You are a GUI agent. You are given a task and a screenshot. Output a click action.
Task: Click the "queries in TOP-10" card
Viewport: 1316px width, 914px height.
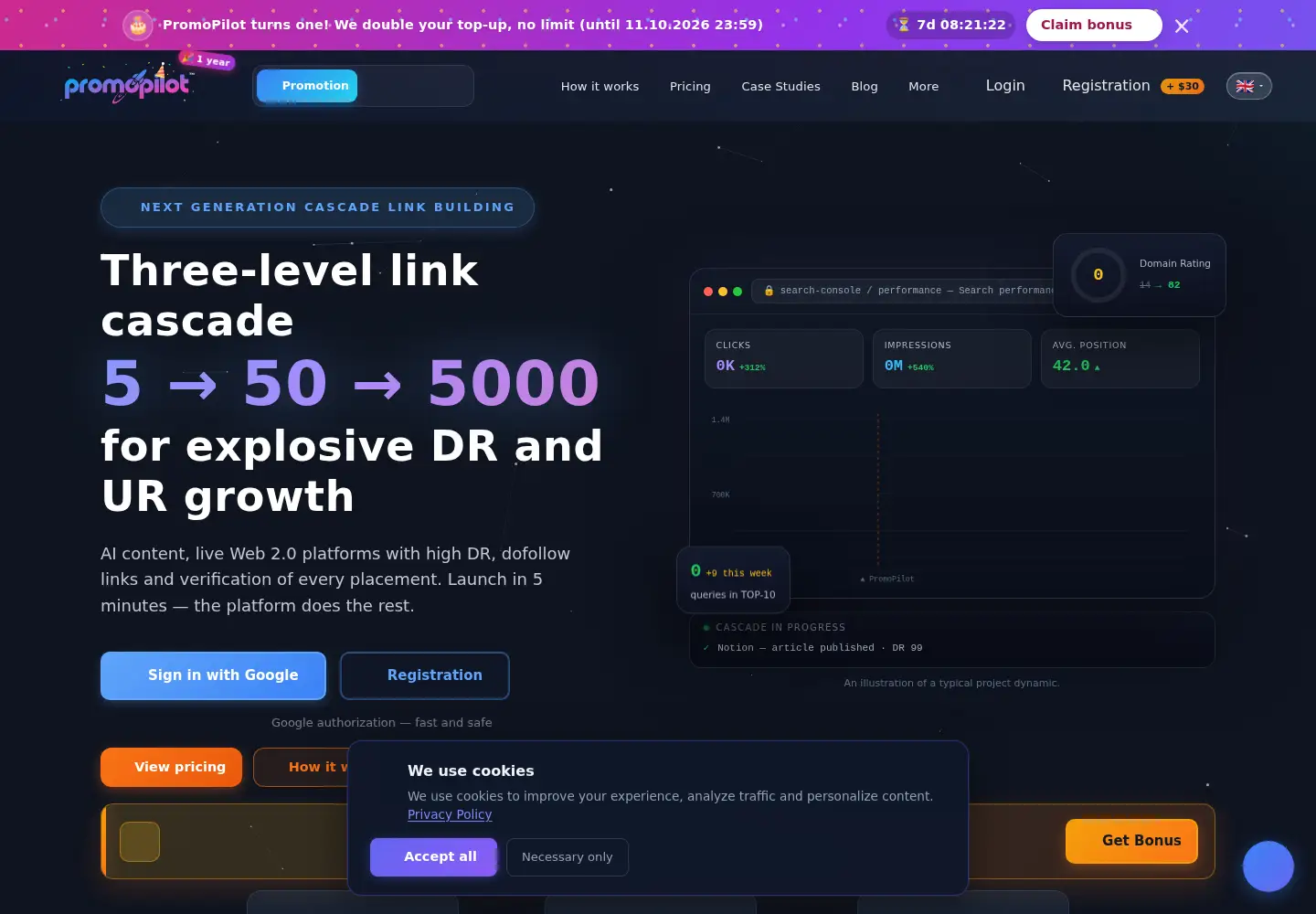coord(733,579)
